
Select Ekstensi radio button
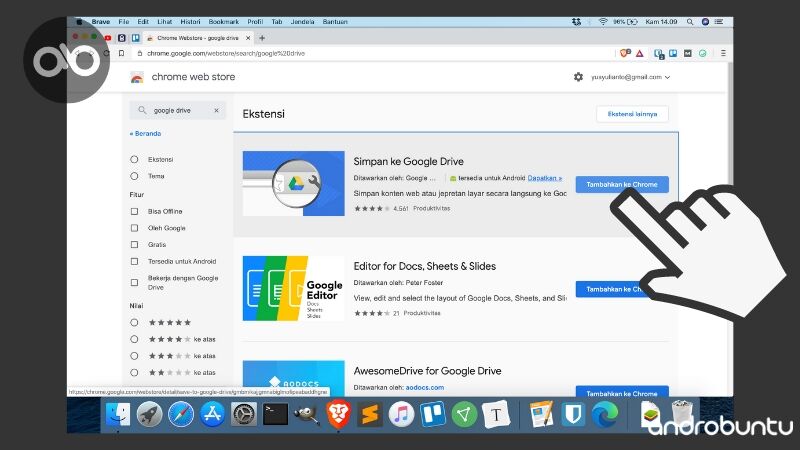[x=134, y=159]
